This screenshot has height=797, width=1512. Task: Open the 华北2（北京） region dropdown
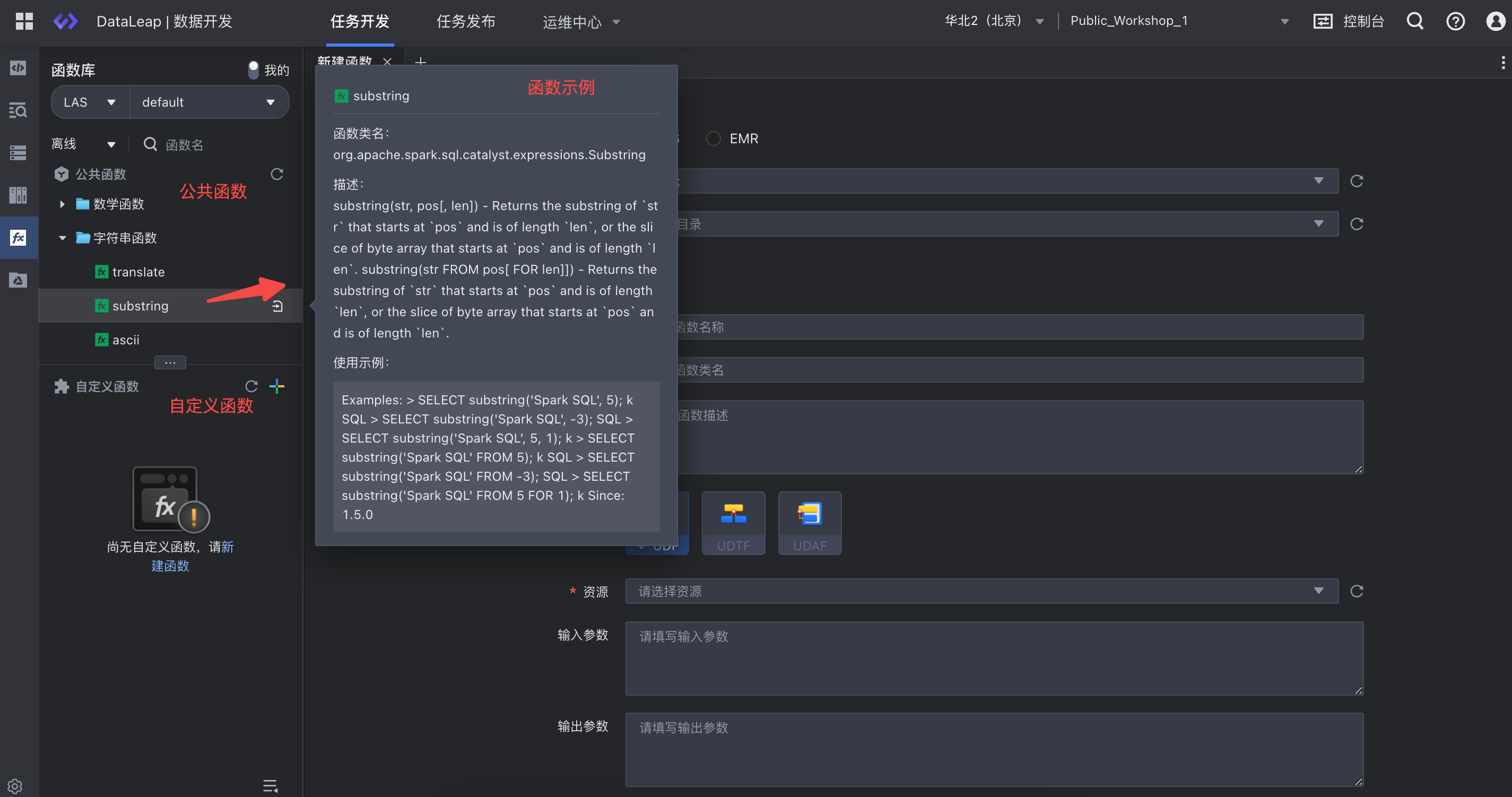click(x=994, y=22)
